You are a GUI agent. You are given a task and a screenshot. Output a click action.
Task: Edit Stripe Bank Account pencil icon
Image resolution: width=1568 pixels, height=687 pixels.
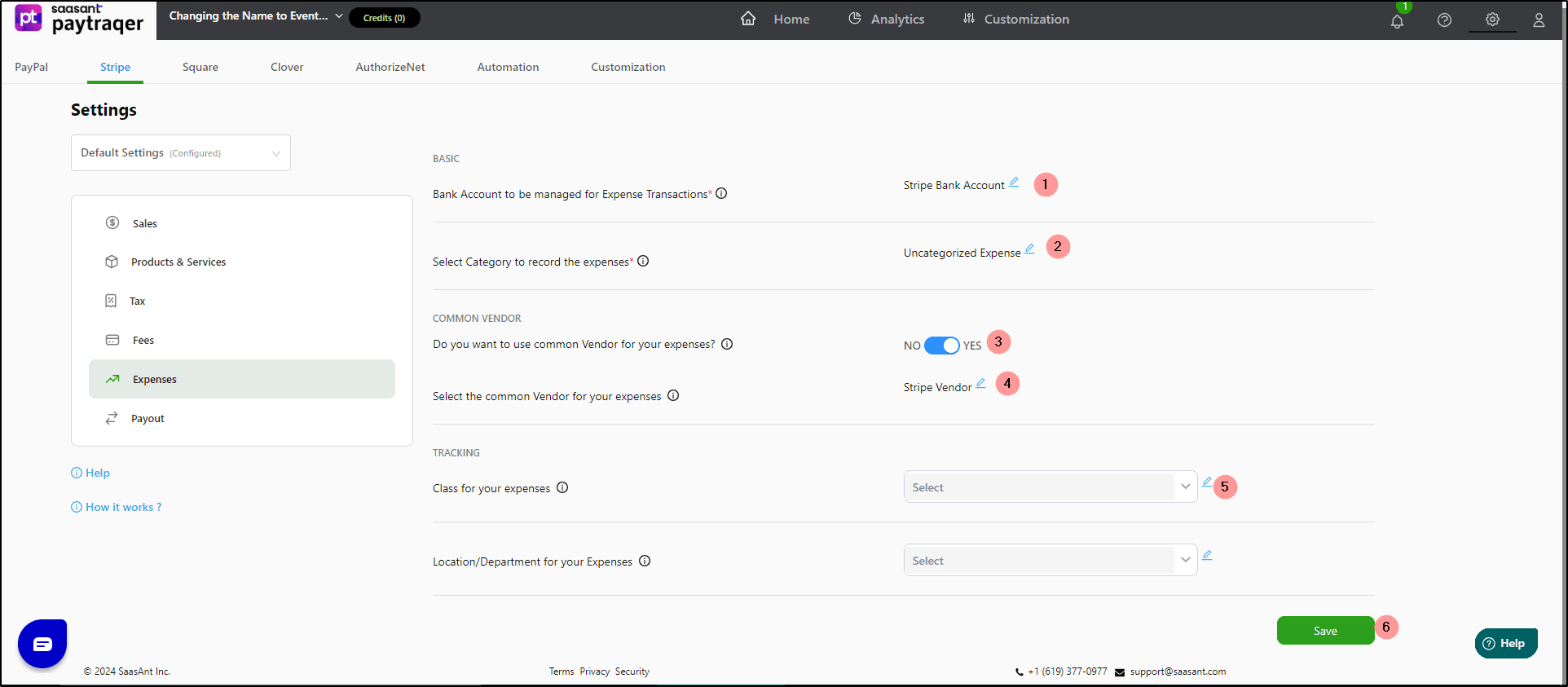(x=1014, y=183)
